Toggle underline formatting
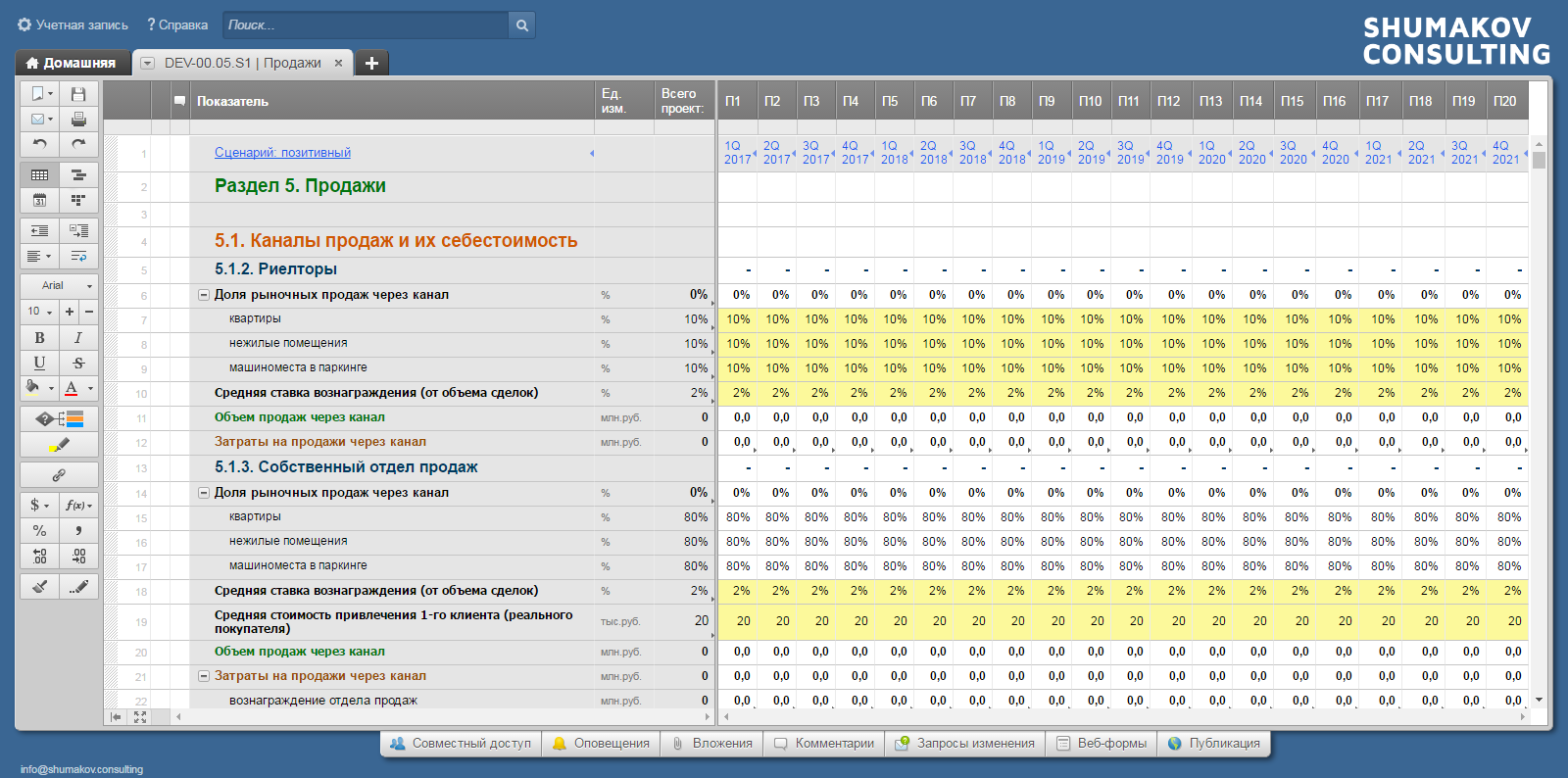The image size is (1568, 778). point(39,363)
